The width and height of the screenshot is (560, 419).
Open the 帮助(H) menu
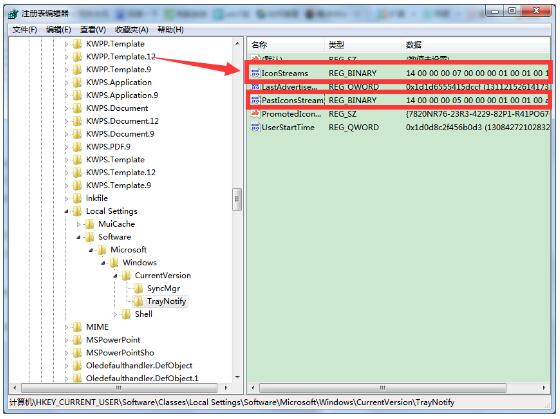tap(170, 30)
